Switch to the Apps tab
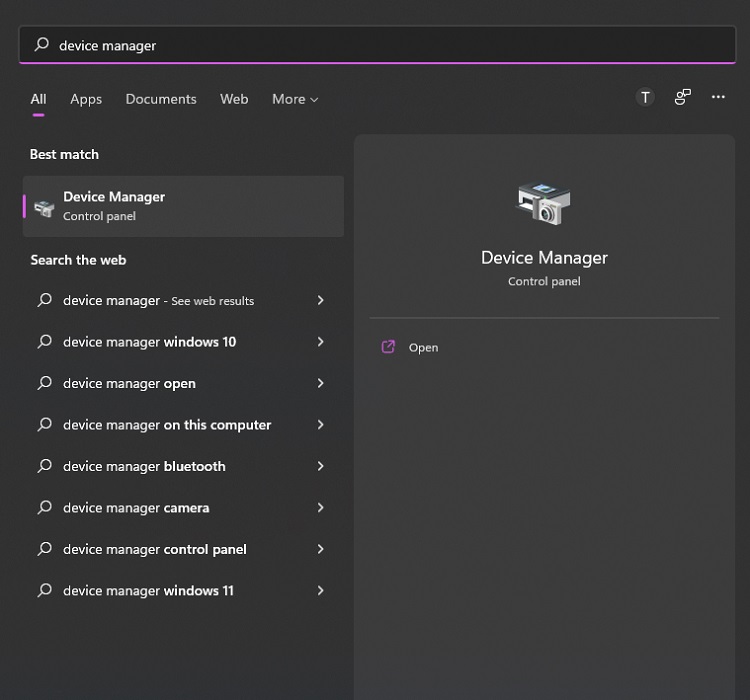The image size is (750, 700). point(86,99)
